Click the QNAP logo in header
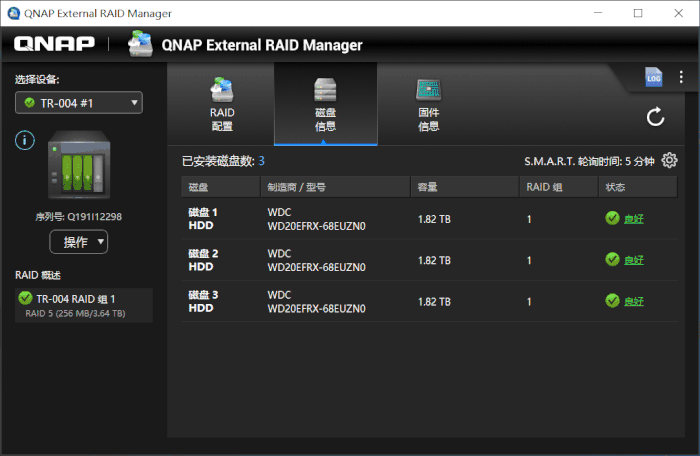The height and width of the screenshot is (456, 700). point(54,44)
